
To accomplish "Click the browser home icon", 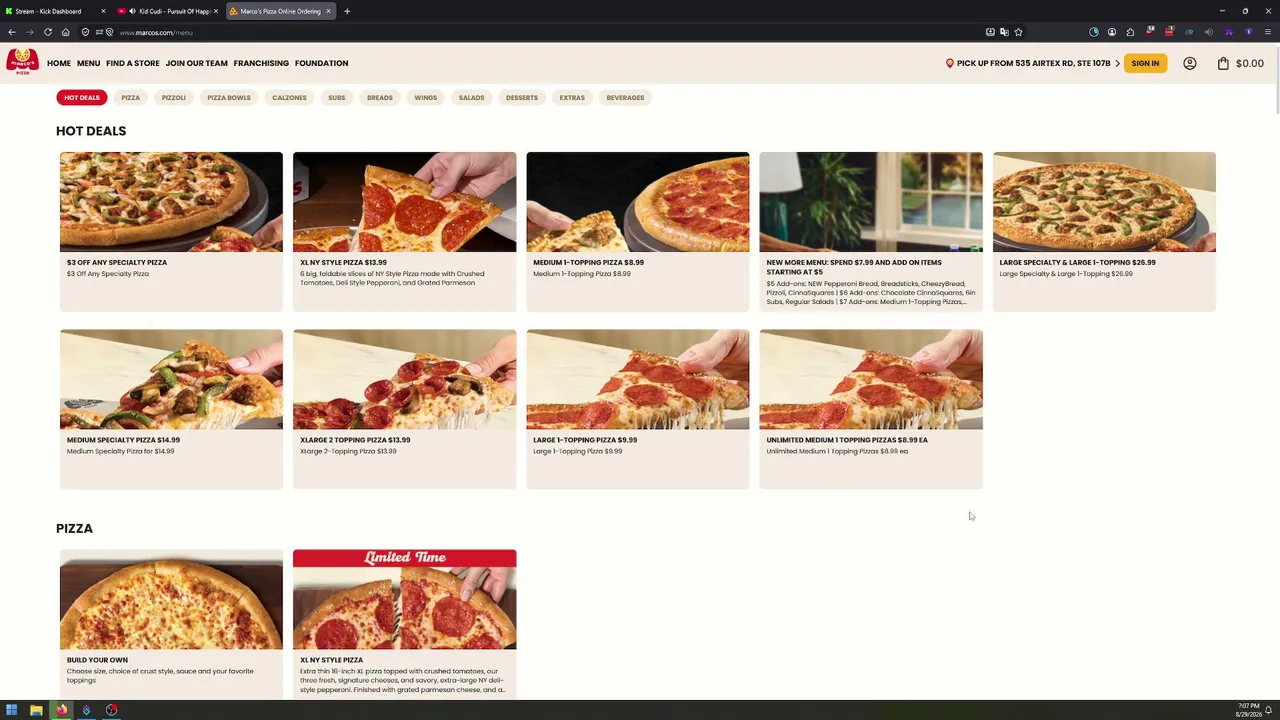I will [65, 32].
